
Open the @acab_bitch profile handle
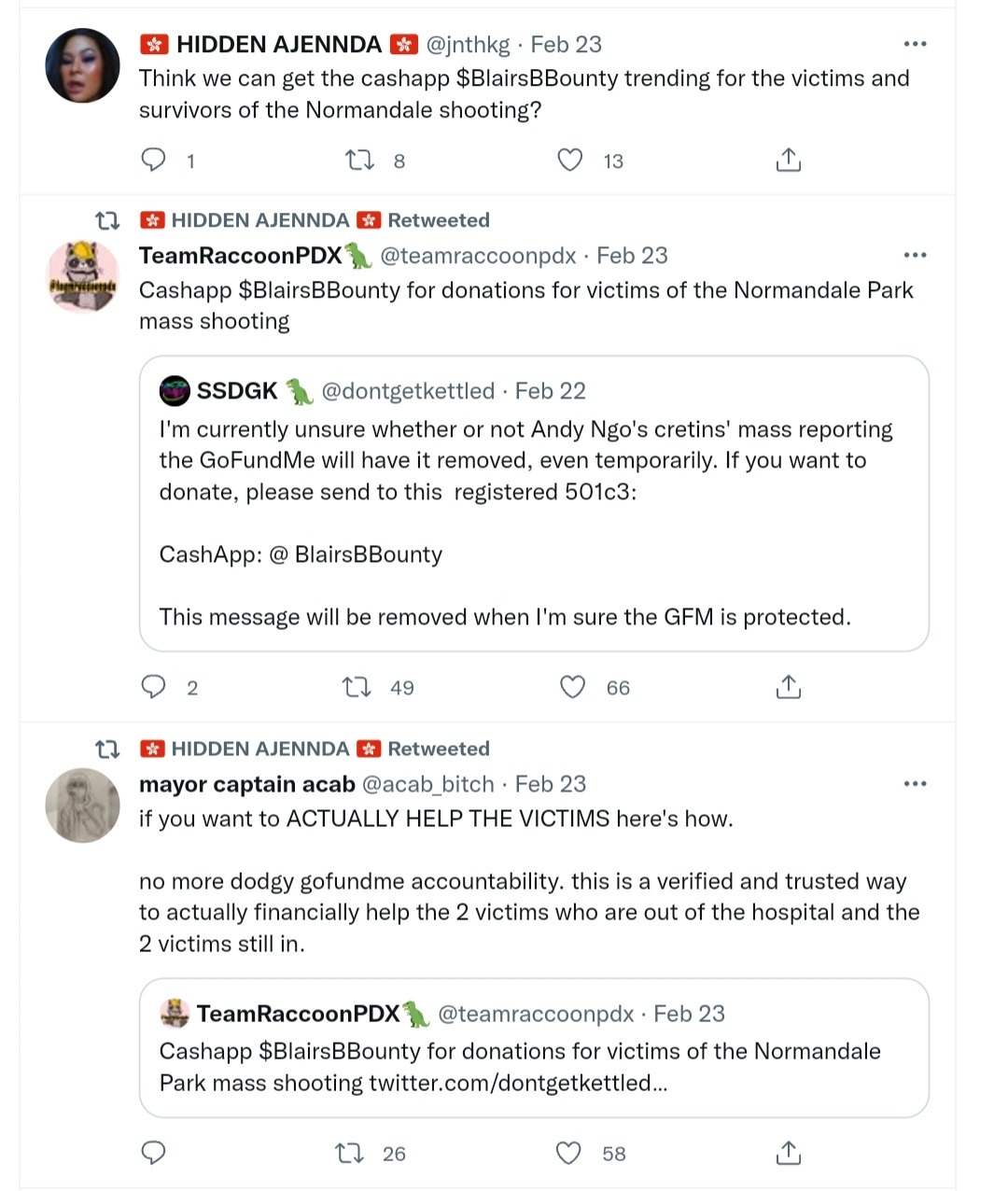tap(427, 784)
